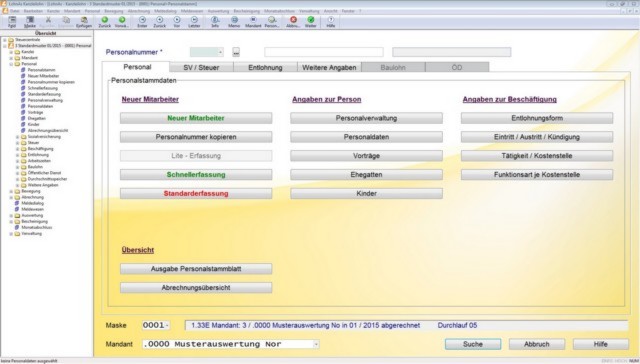The height and width of the screenshot is (364, 640).
Task: Click Funktionsart je Kostenstelle button
Action: pyautogui.click(x=537, y=175)
